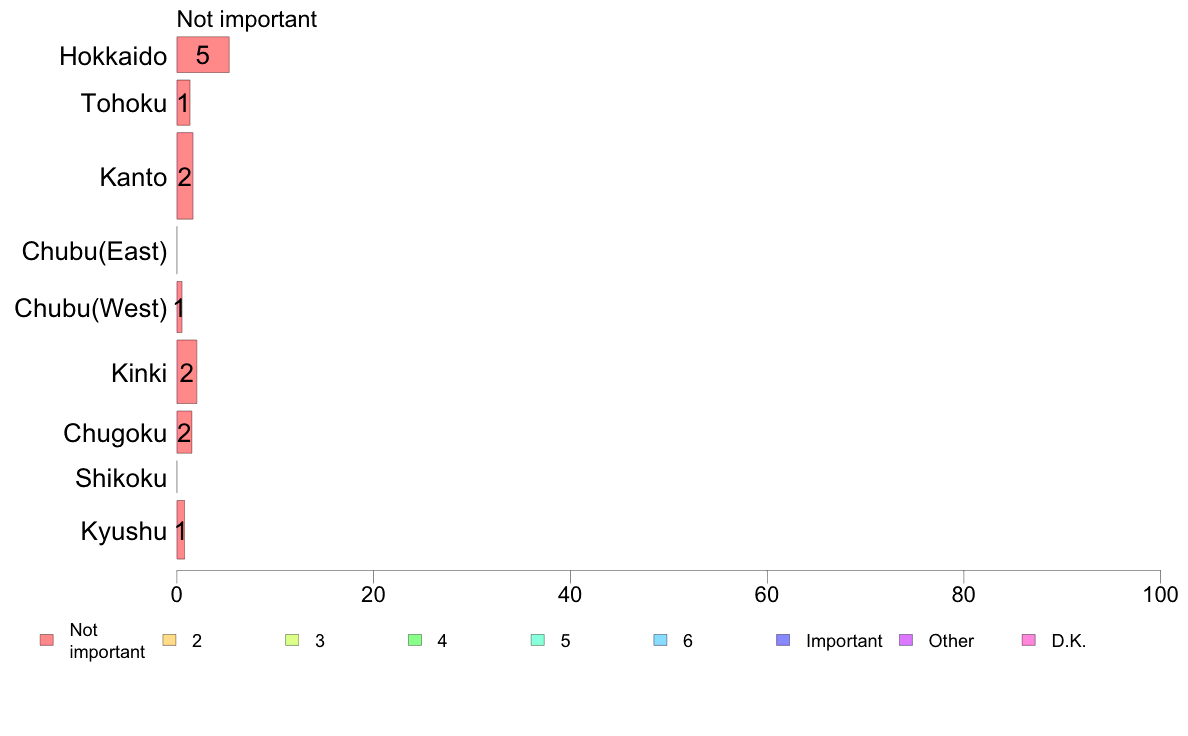This screenshot has width=1188, height=736.
Task: Click the Kyushu bar showing 1
Action: coord(181,530)
